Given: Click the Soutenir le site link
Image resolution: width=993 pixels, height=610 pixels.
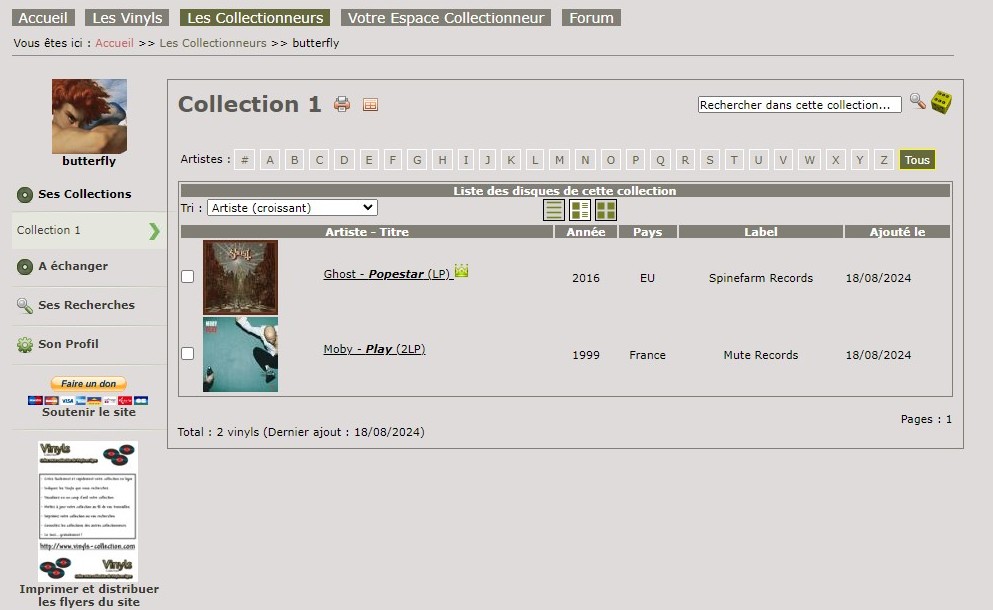Looking at the screenshot, I should tap(89, 412).
